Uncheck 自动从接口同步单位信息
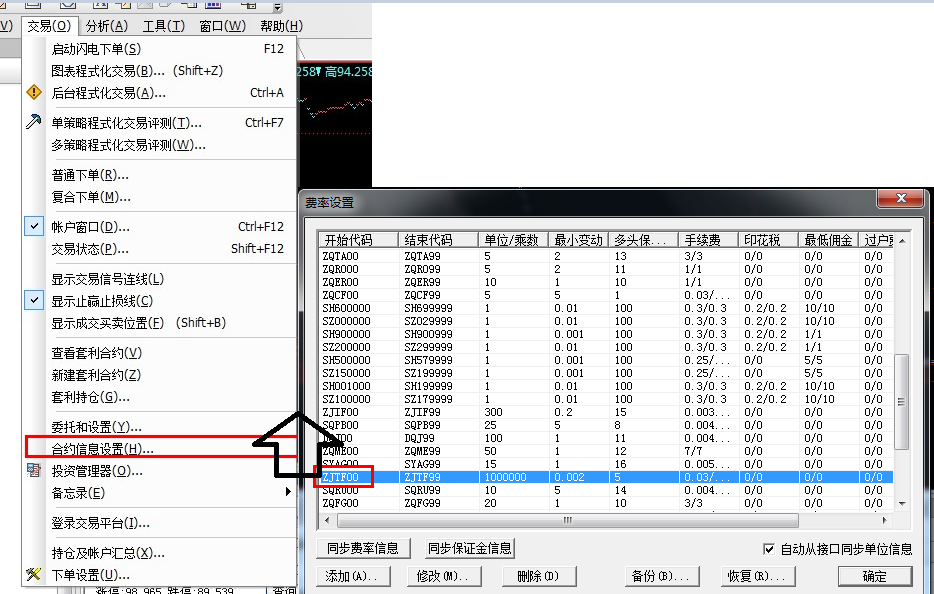The width and height of the screenshot is (934, 594). (x=769, y=549)
